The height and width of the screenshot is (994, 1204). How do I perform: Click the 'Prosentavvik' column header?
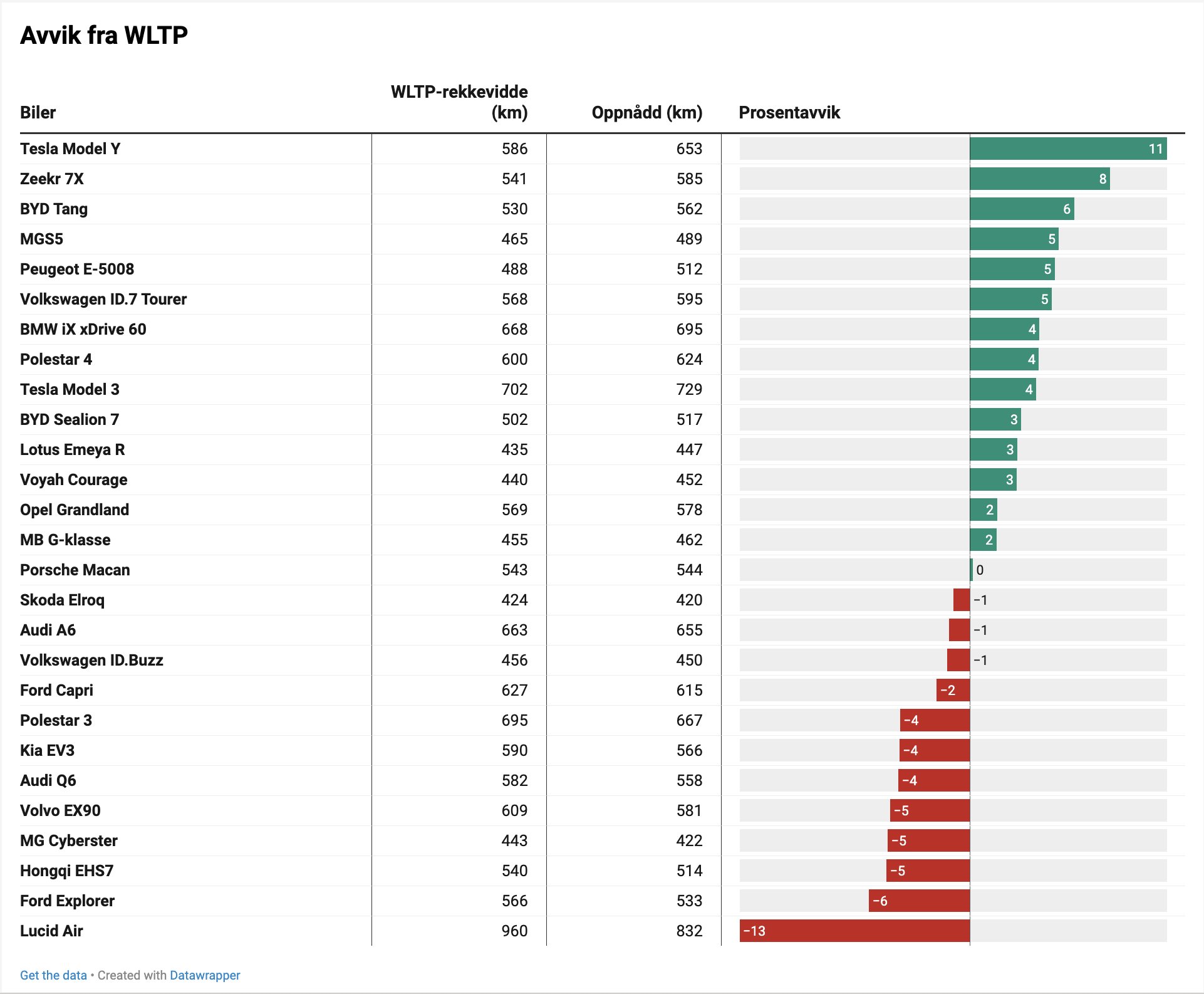pyautogui.click(x=789, y=113)
